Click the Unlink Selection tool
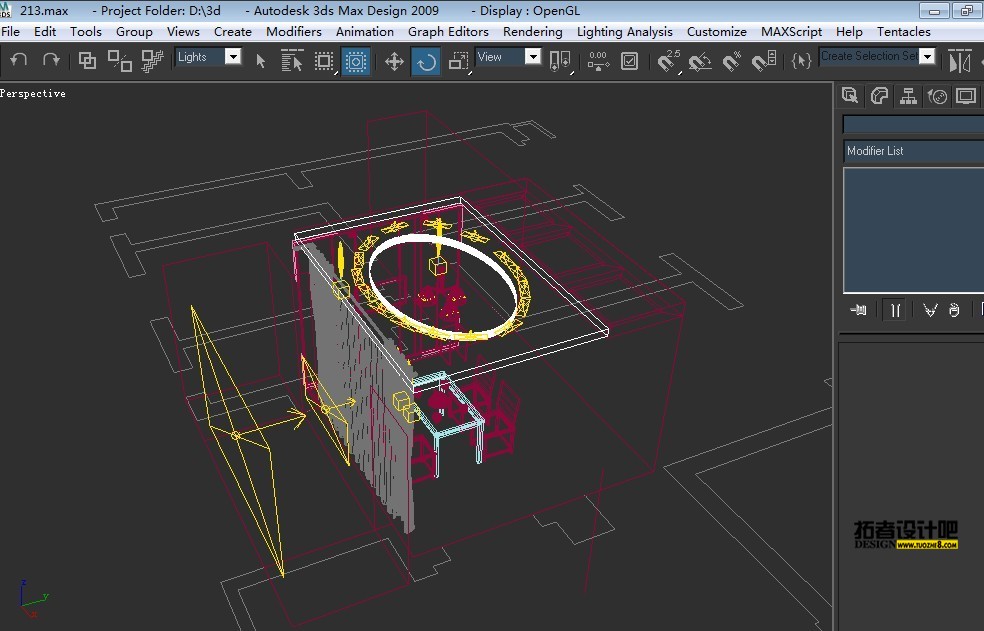The width and height of the screenshot is (984, 631). tap(119, 60)
